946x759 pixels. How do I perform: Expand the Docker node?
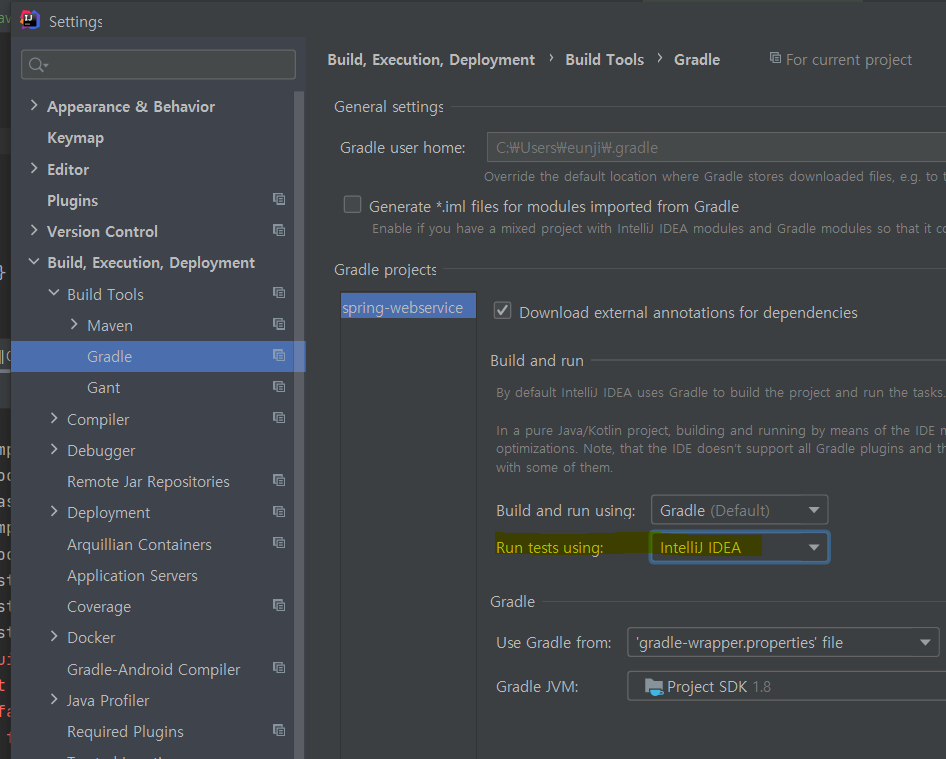coord(54,637)
